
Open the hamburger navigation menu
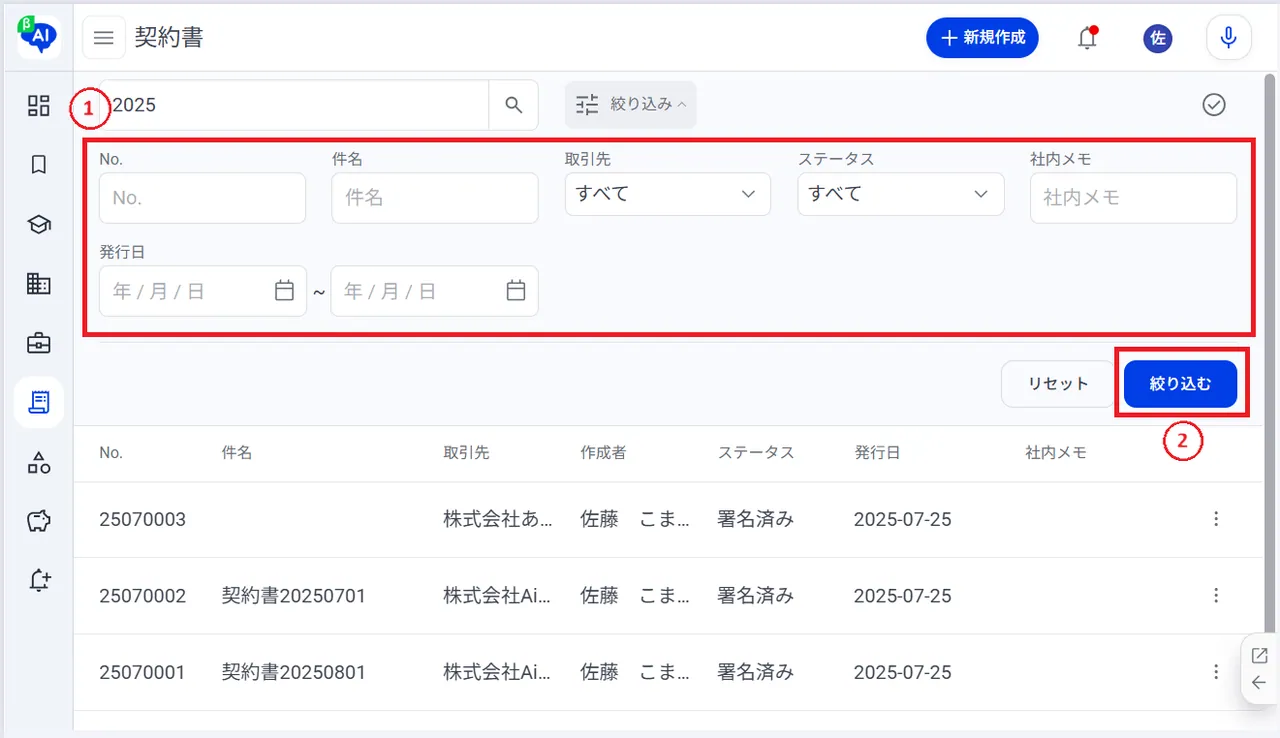104,38
